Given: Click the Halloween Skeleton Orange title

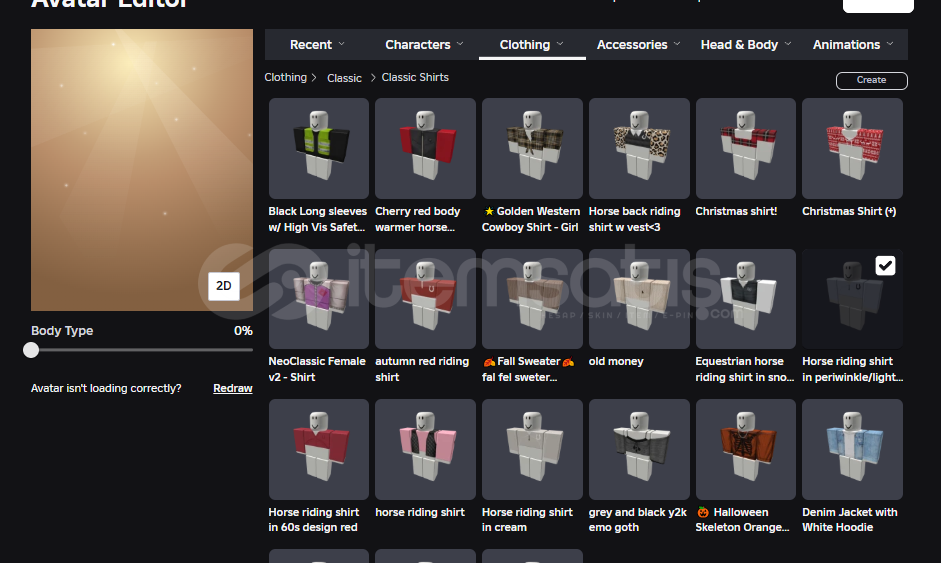Looking at the screenshot, I should pyautogui.click(x=742, y=520).
